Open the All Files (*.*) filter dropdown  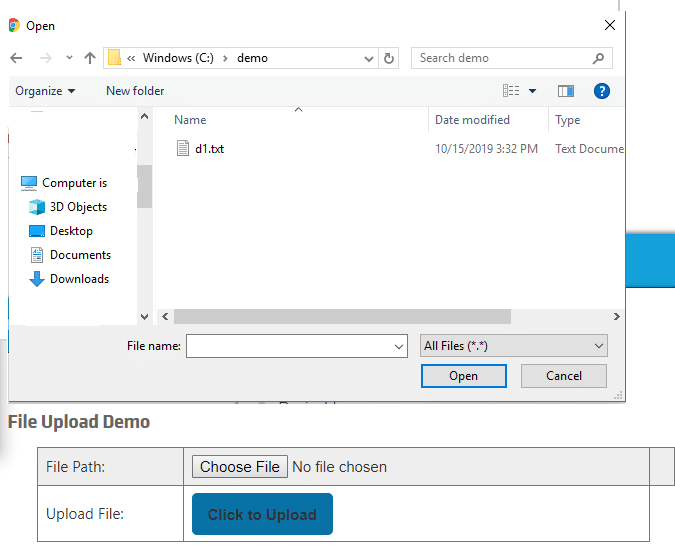click(514, 346)
